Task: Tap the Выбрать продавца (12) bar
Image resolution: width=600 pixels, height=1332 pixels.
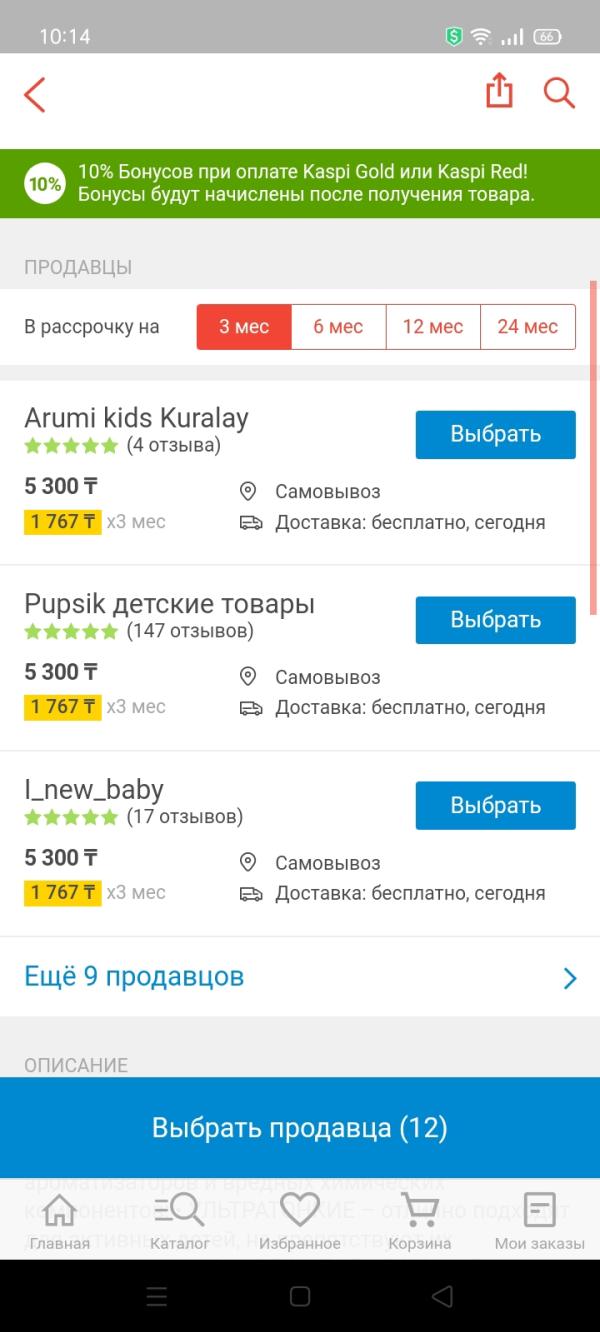Action: pos(300,1128)
